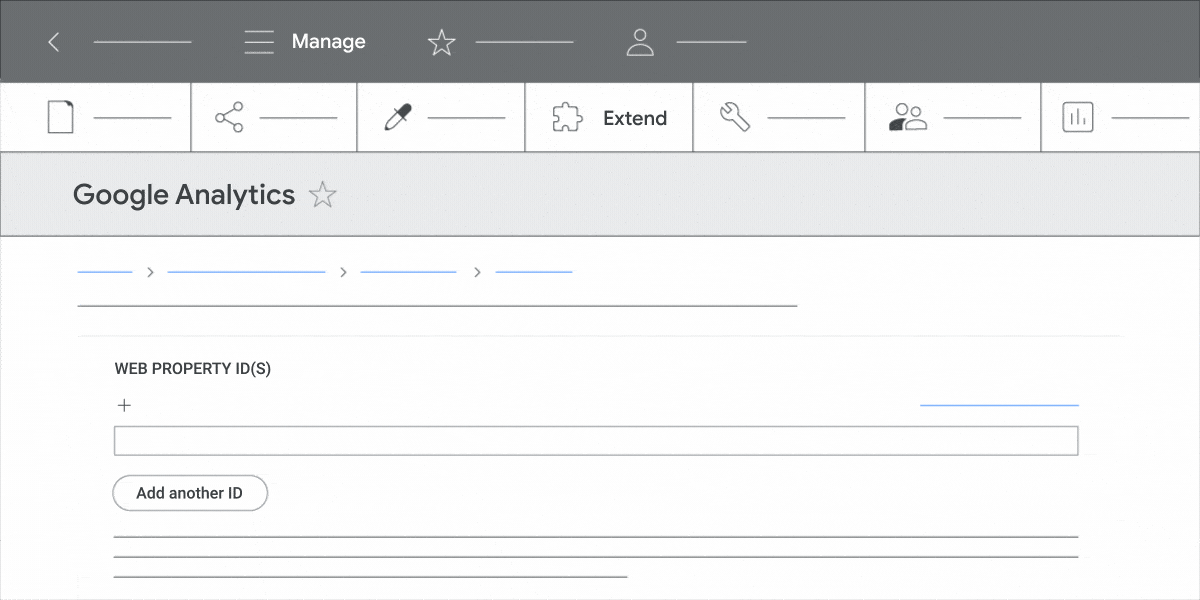Click the share structure icon
Image resolution: width=1200 pixels, height=600 pixels.
click(x=229, y=118)
